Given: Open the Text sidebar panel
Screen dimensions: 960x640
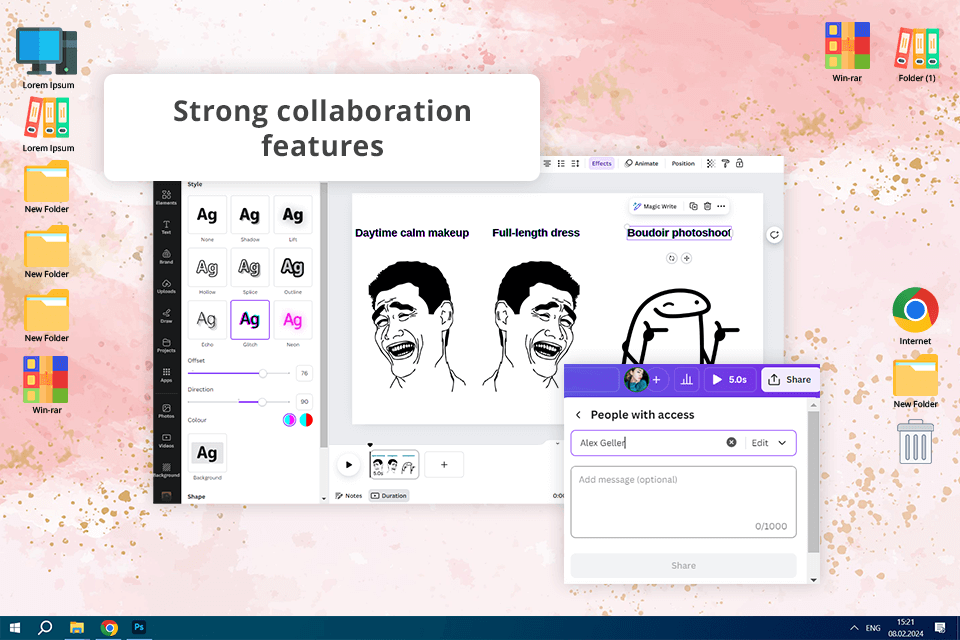Looking at the screenshot, I should pos(166,227).
